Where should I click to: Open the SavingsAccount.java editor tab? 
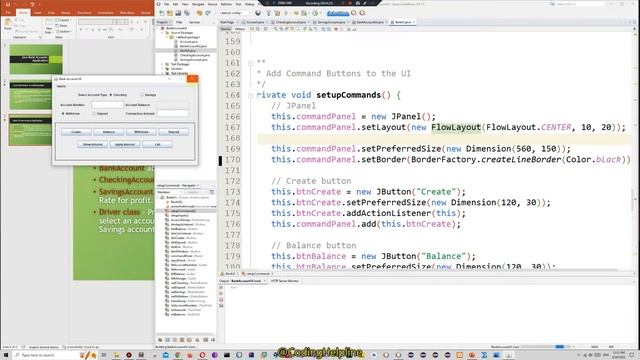331,22
